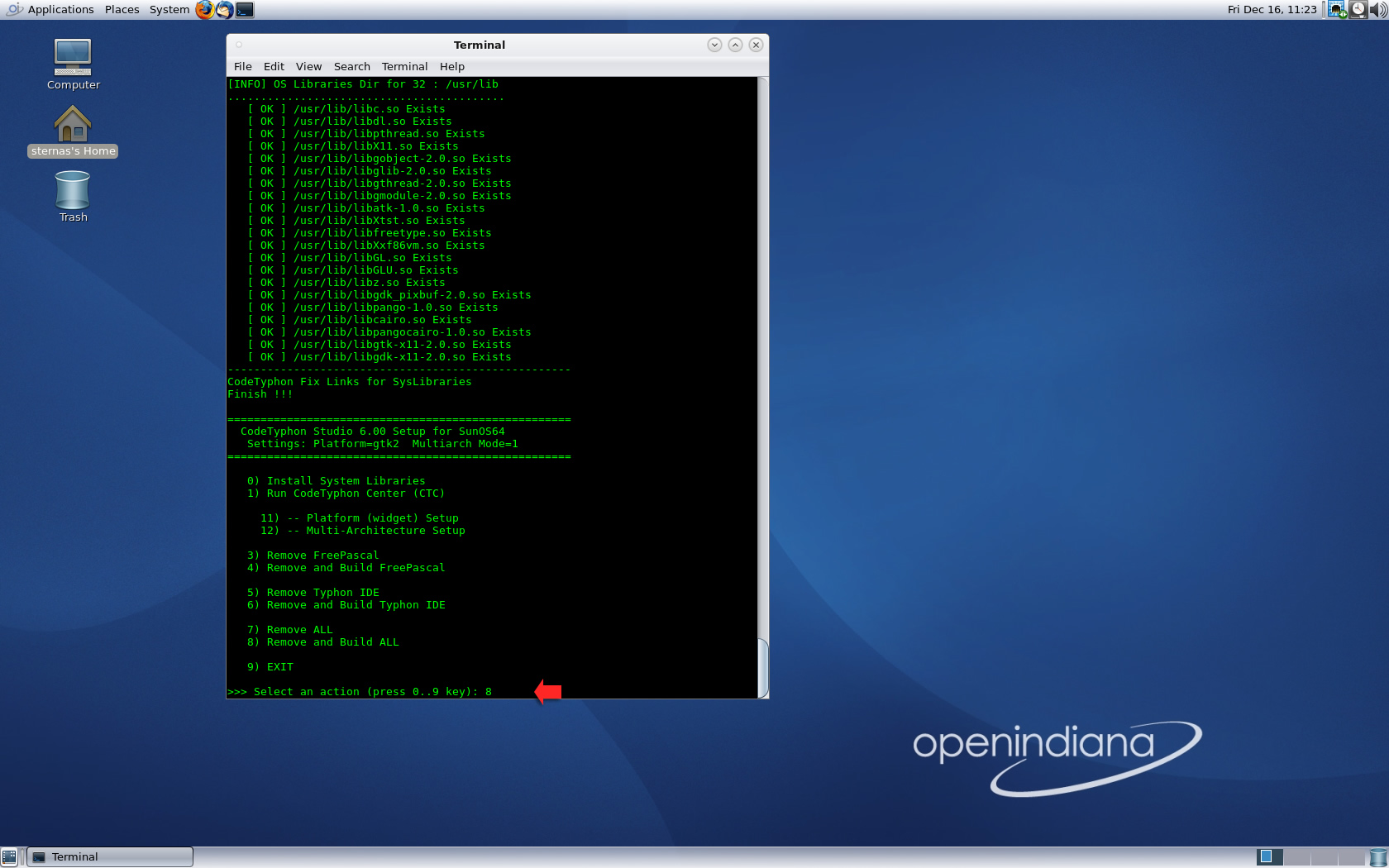
Task: Click '4) Remove and Build FreePascal' line
Action: tap(346, 568)
